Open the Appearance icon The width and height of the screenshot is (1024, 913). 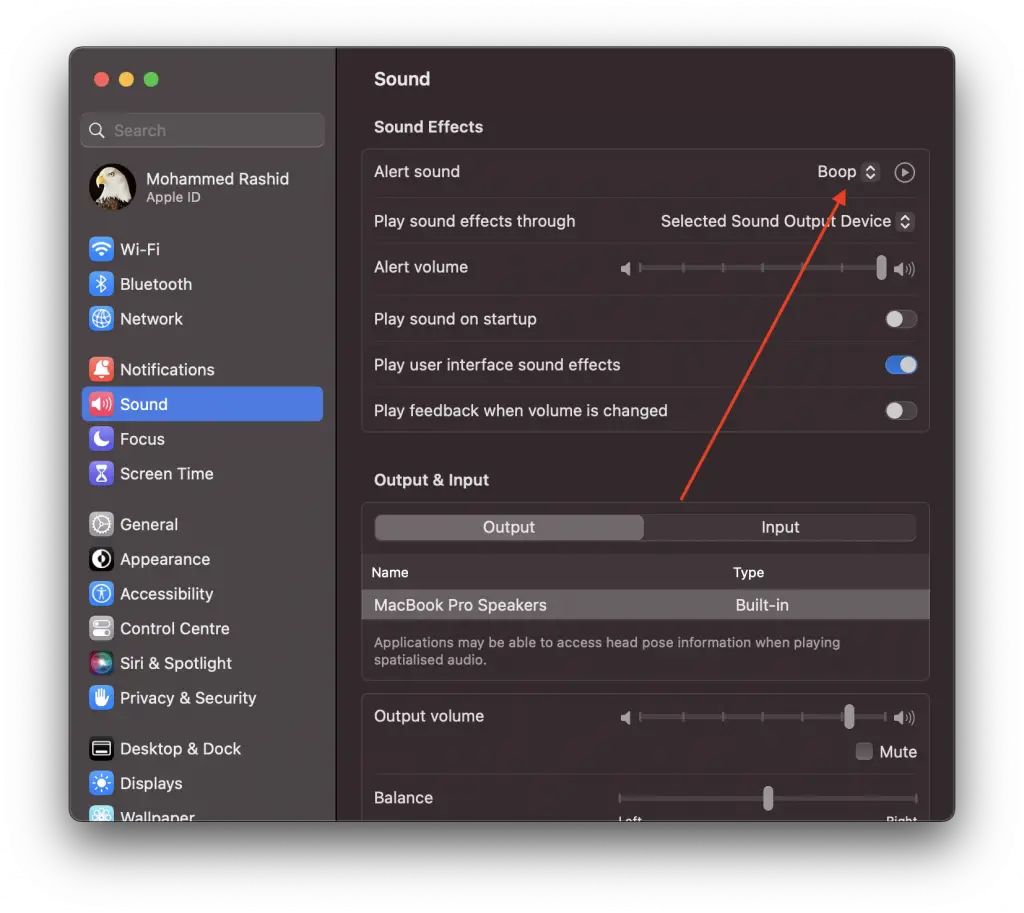pyautogui.click(x=101, y=559)
